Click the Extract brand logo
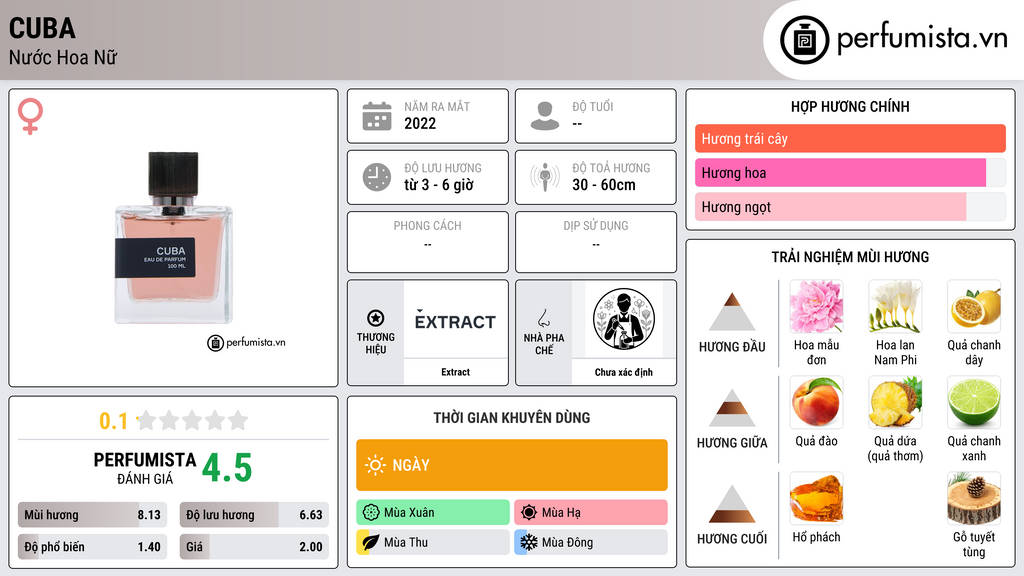The width and height of the screenshot is (1024, 576). point(455,320)
